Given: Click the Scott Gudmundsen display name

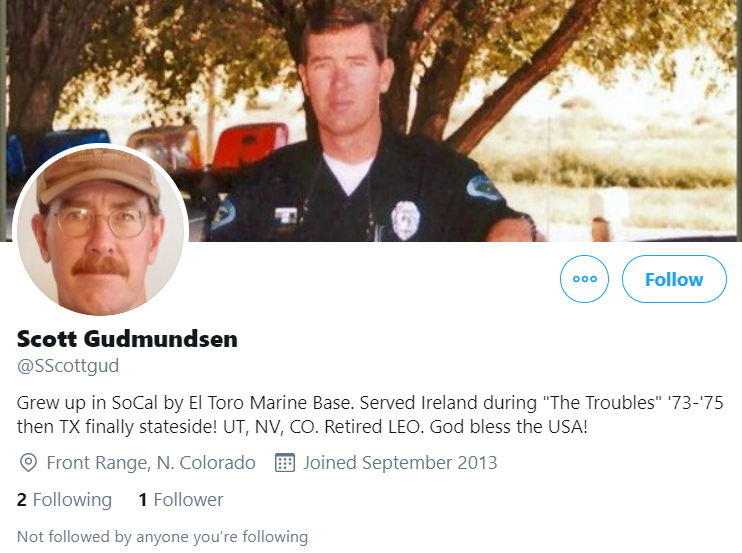Looking at the screenshot, I should (x=127, y=339).
